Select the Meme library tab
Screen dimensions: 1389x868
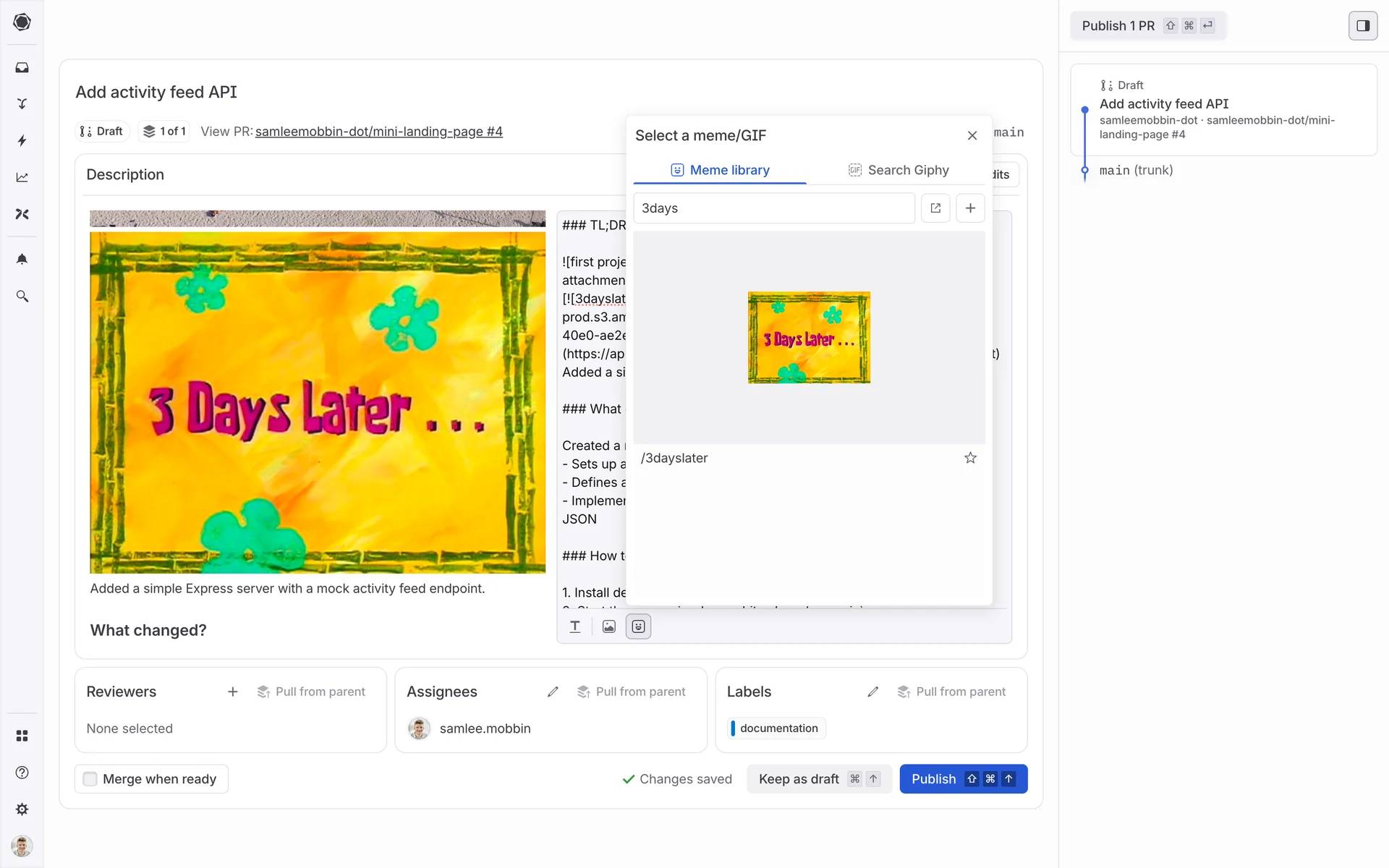tap(720, 170)
